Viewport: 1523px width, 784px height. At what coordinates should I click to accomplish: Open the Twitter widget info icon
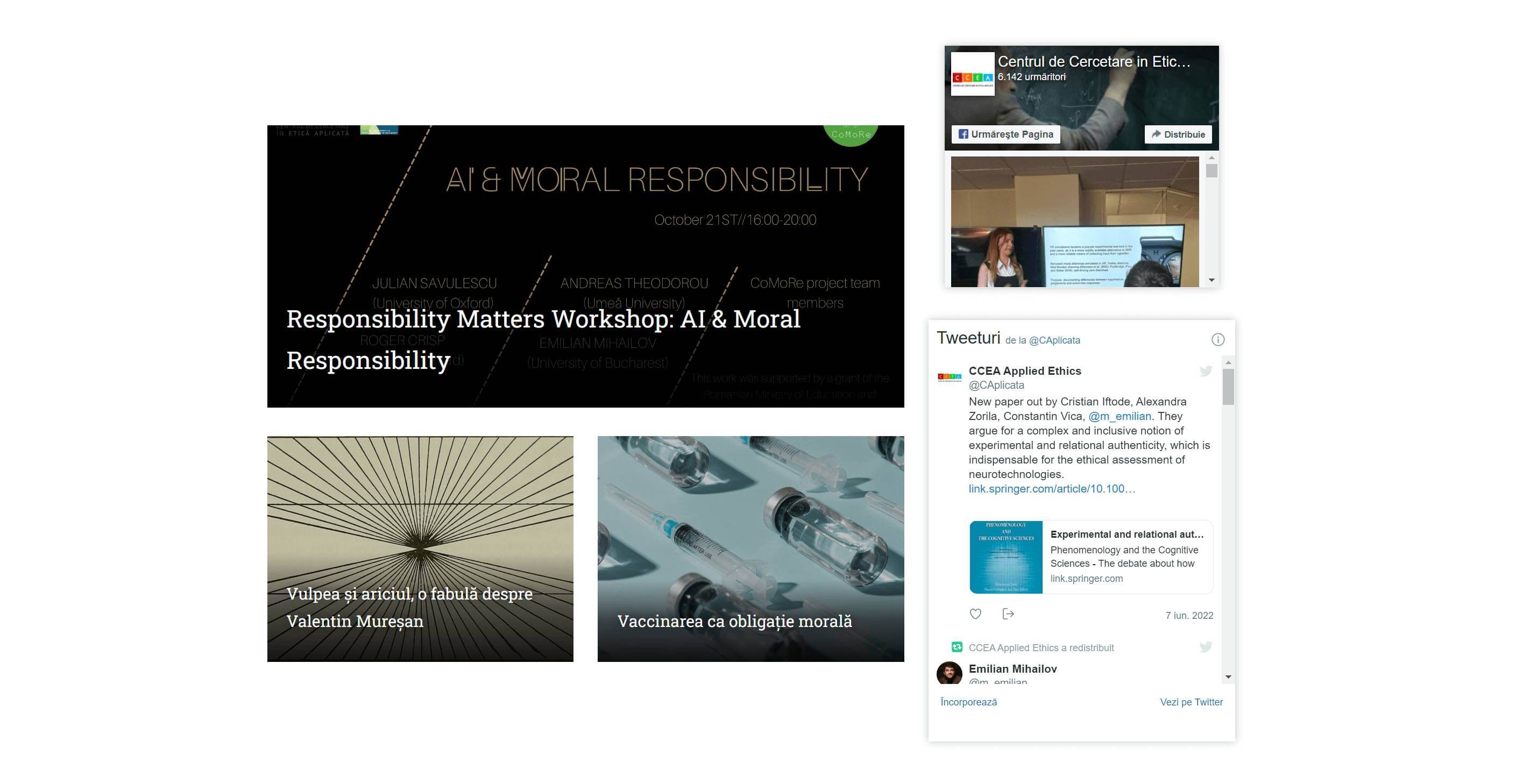(x=1217, y=340)
